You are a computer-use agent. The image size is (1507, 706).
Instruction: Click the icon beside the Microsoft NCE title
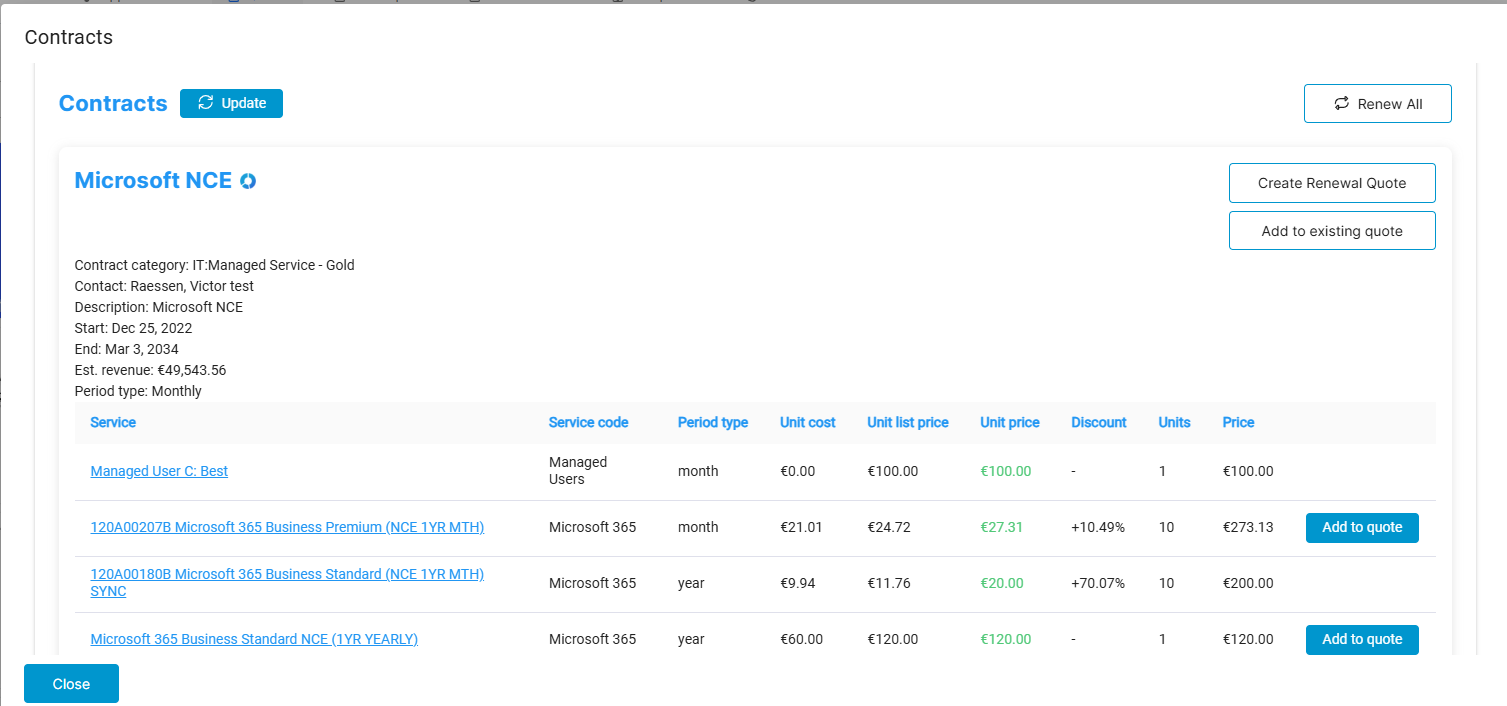[248, 181]
